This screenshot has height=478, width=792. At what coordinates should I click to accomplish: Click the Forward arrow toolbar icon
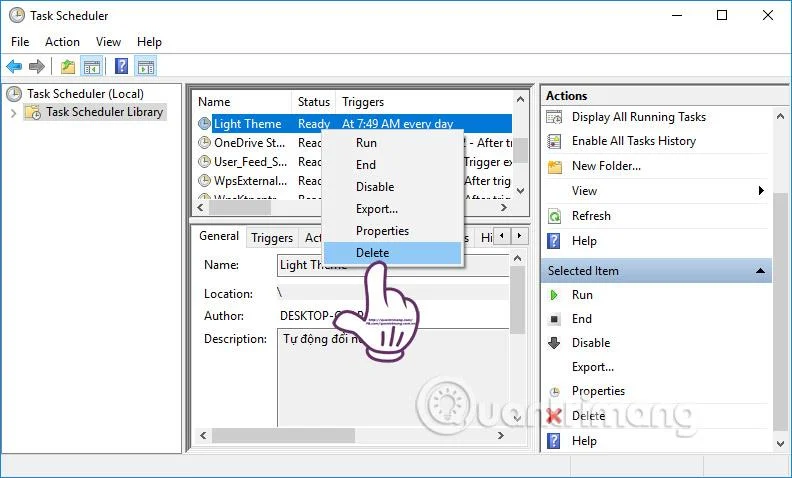[x=37, y=66]
